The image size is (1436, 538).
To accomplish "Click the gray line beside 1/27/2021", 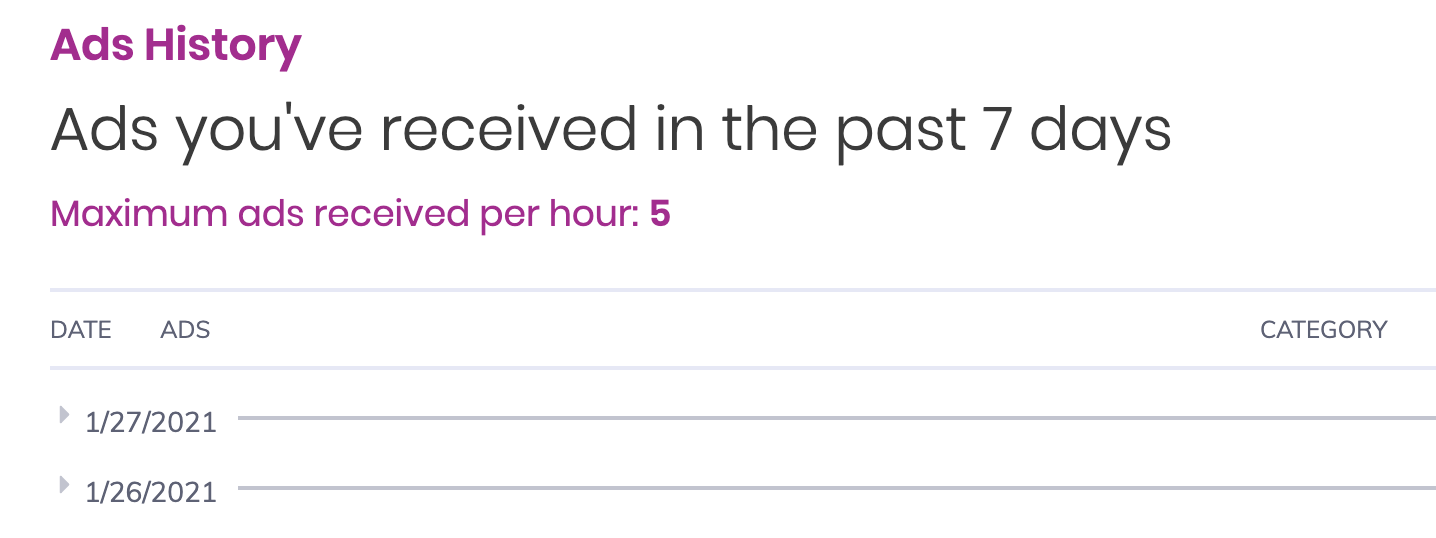I will pos(837,418).
